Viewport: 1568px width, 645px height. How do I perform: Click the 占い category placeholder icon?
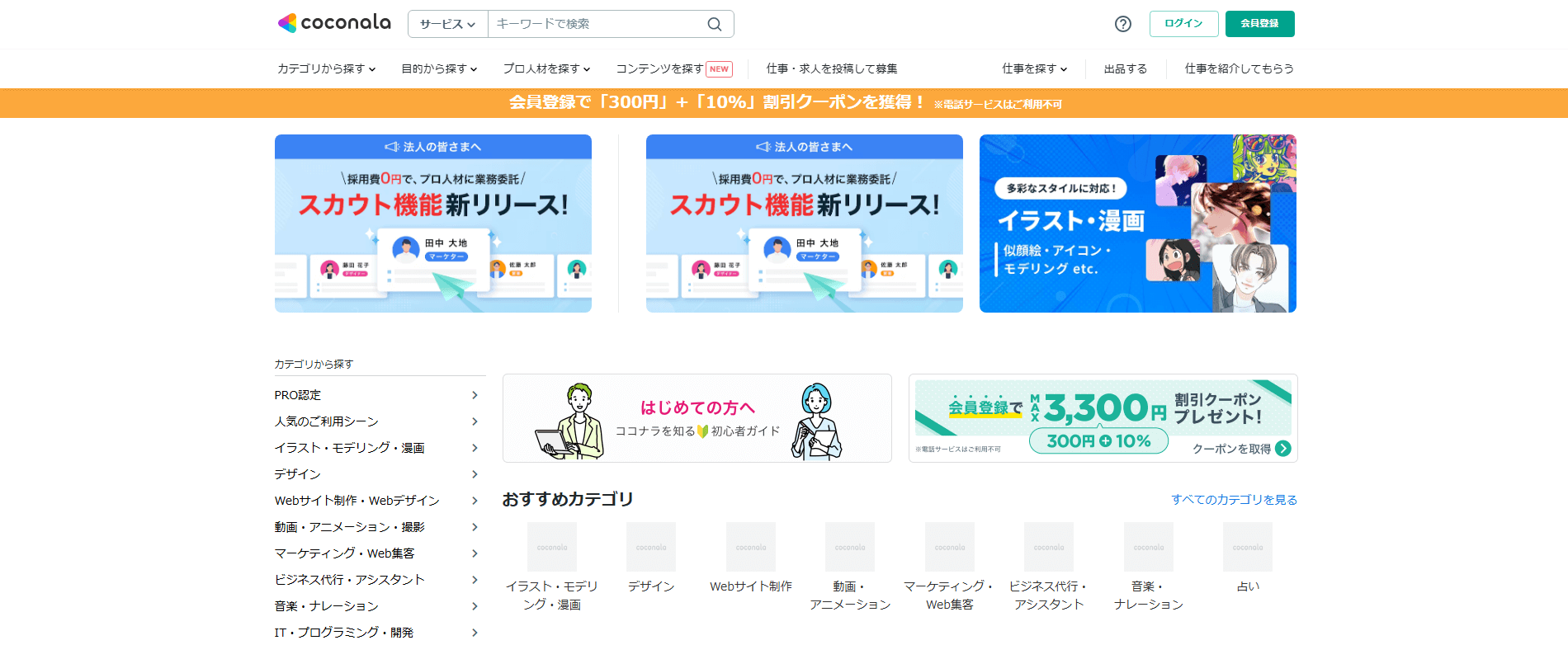1248,547
